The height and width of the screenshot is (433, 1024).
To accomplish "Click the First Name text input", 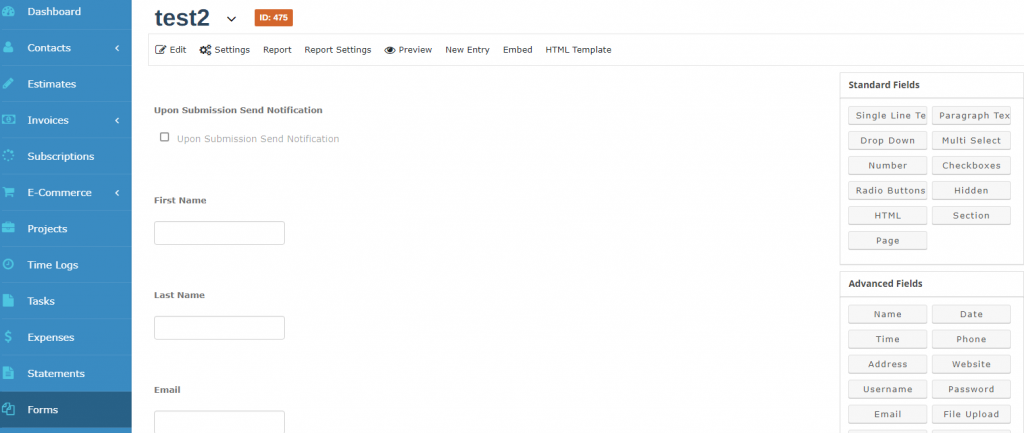I will (219, 233).
